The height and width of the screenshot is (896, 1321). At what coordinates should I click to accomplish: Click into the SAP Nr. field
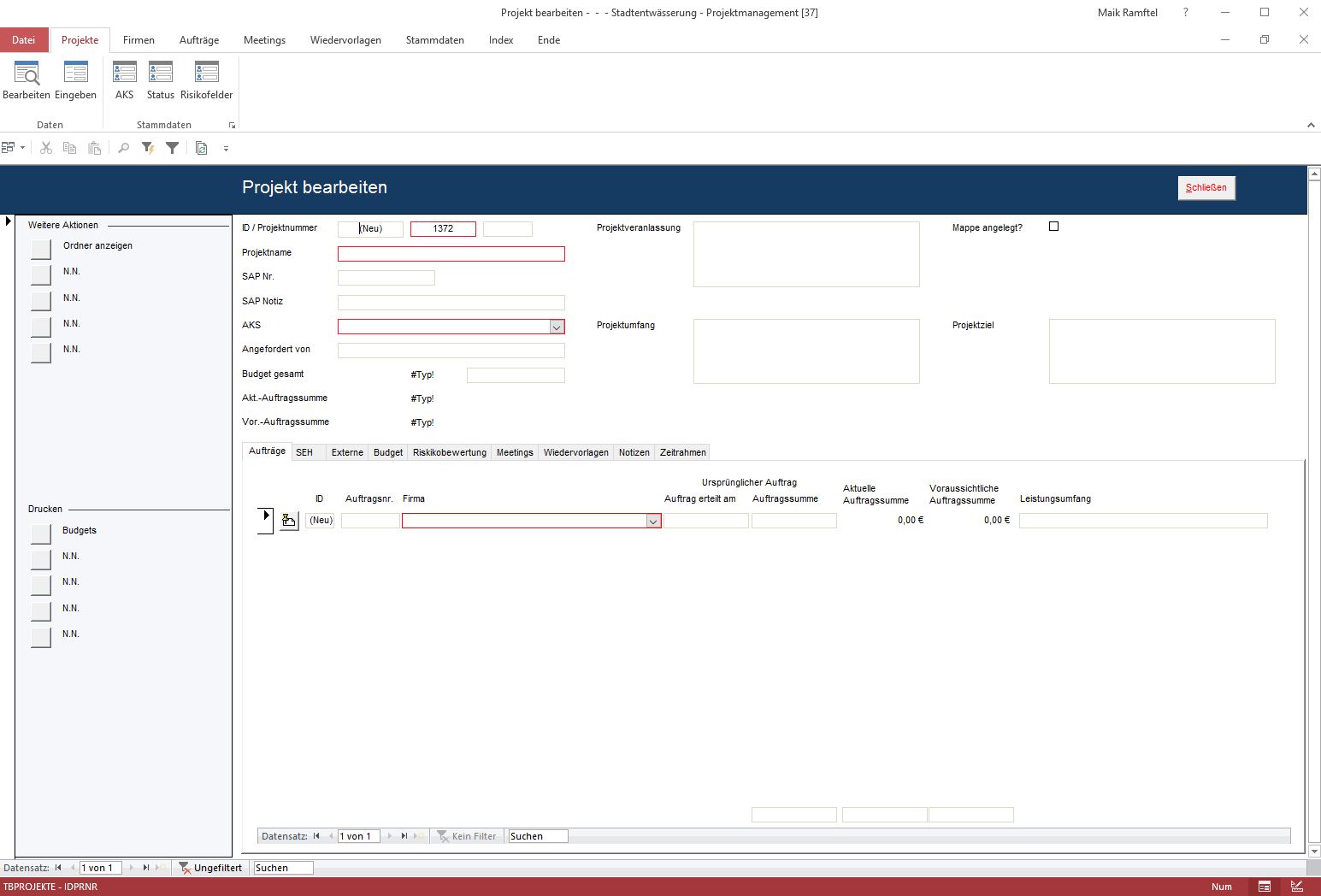point(386,278)
